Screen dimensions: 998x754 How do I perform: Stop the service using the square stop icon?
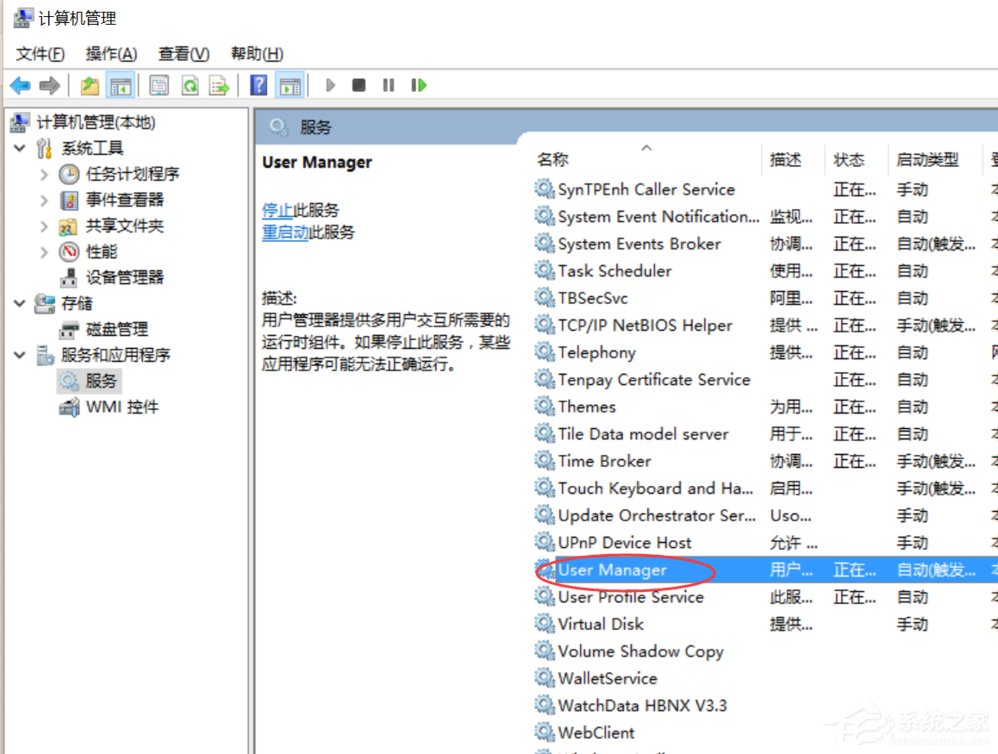coord(358,85)
